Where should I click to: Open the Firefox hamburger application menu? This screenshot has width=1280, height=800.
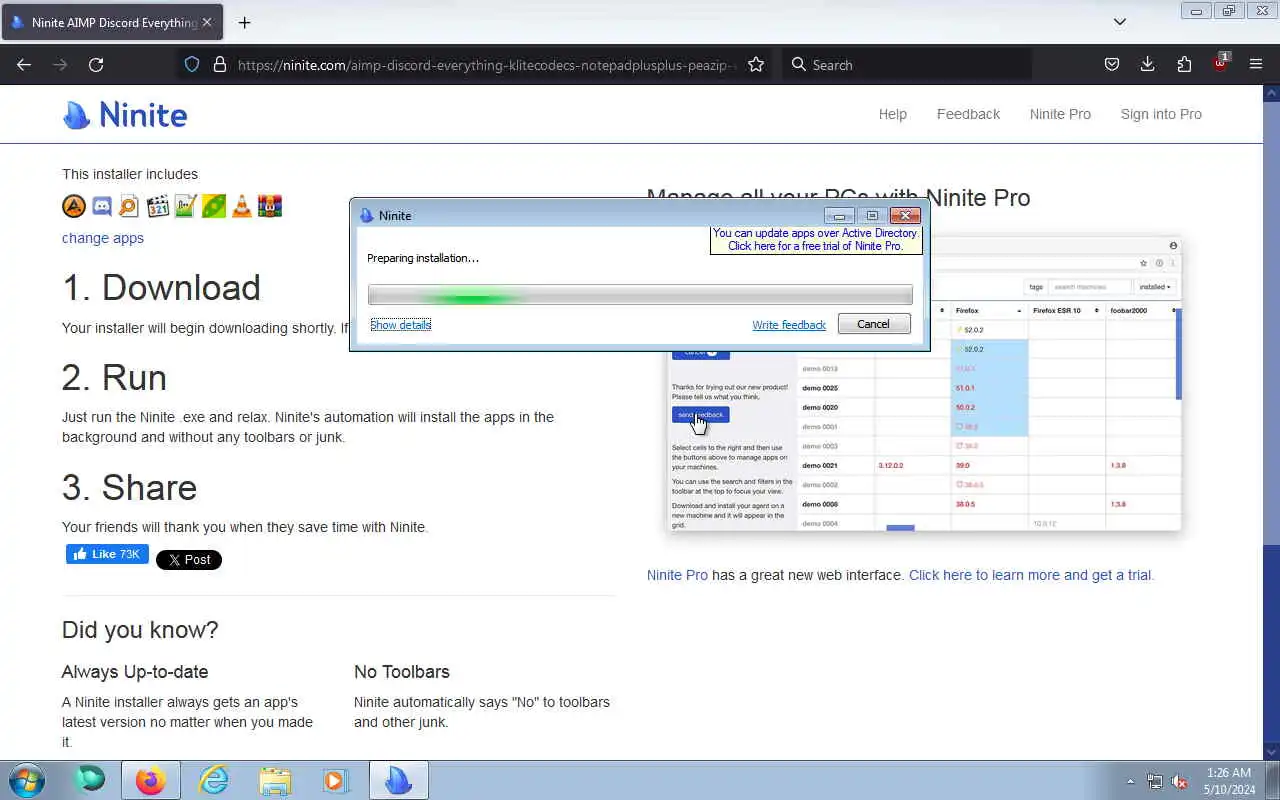(1256, 64)
